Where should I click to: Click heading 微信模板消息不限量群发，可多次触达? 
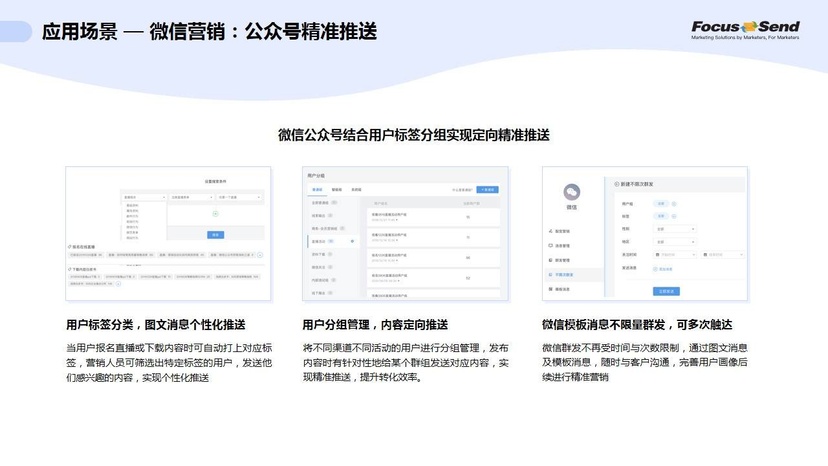tap(637, 324)
